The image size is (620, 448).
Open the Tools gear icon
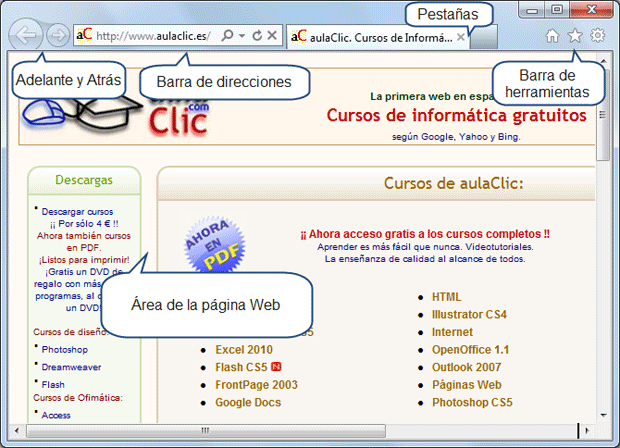click(x=598, y=36)
